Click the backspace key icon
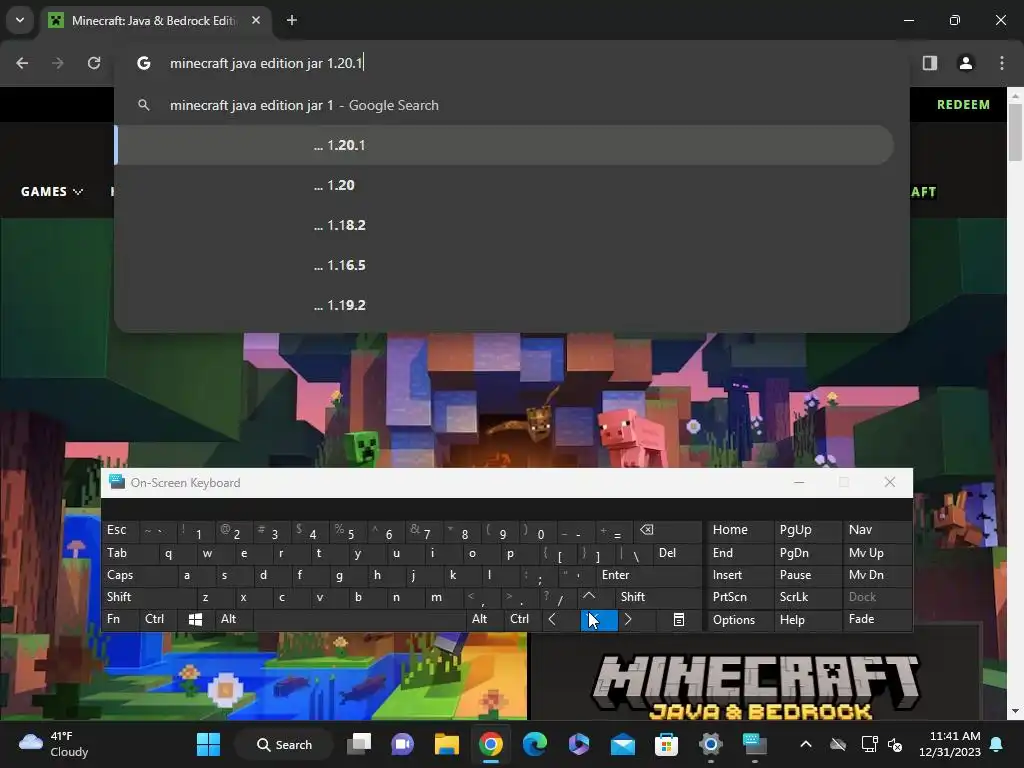Image resolution: width=1024 pixels, height=768 pixels. click(669, 530)
